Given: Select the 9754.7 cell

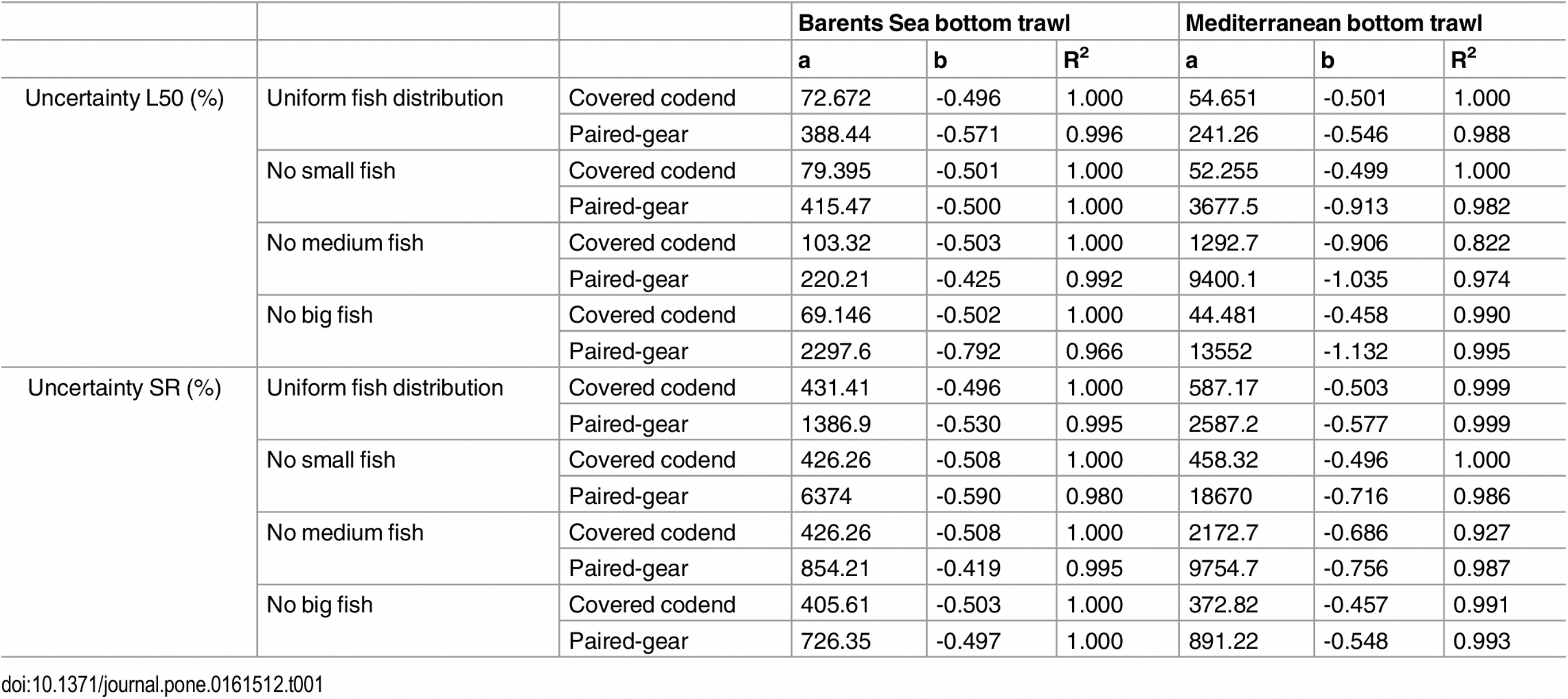Looking at the screenshot, I should 1223,569.
